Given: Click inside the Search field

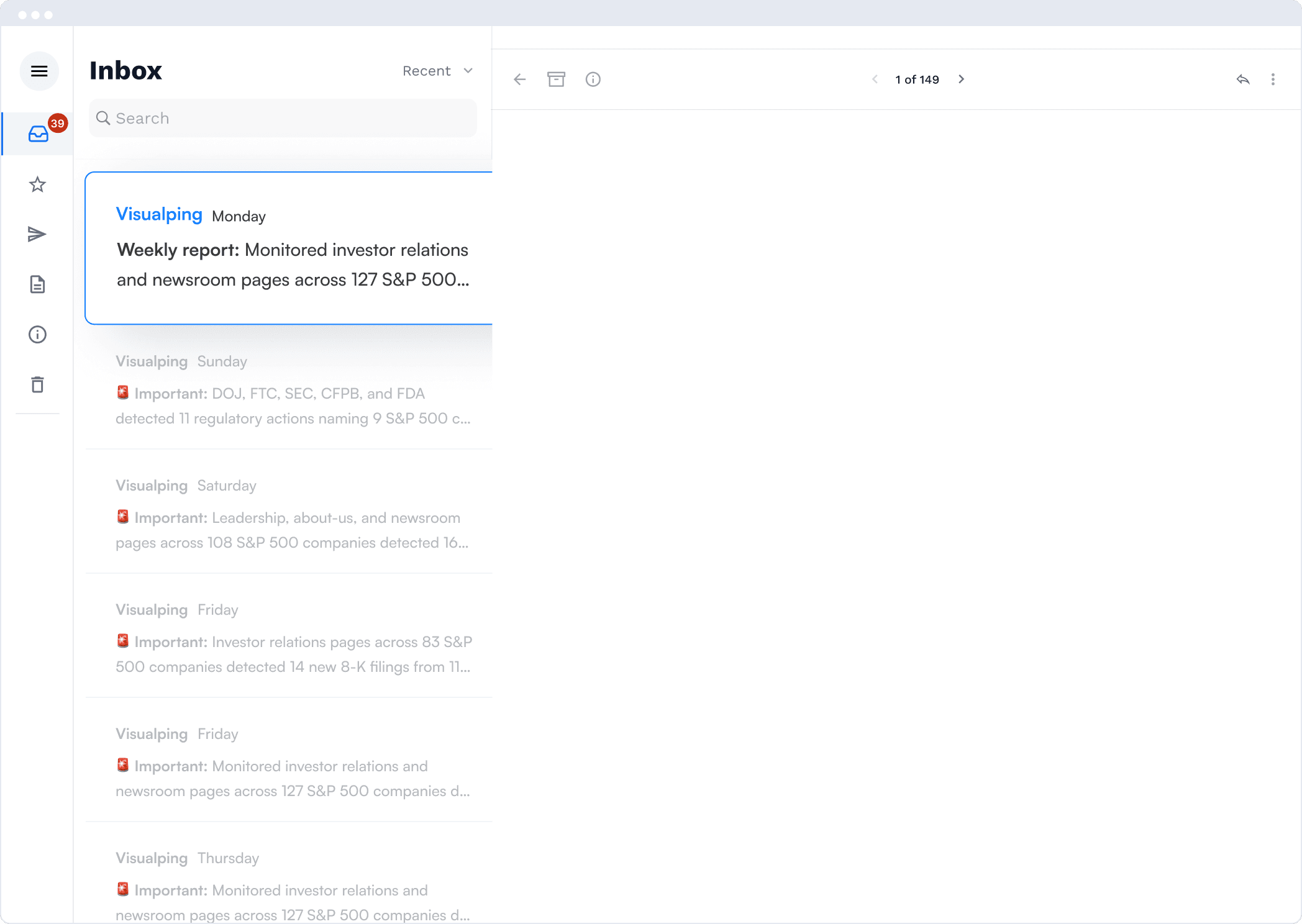Looking at the screenshot, I should pyautogui.click(x=283, y=118).
